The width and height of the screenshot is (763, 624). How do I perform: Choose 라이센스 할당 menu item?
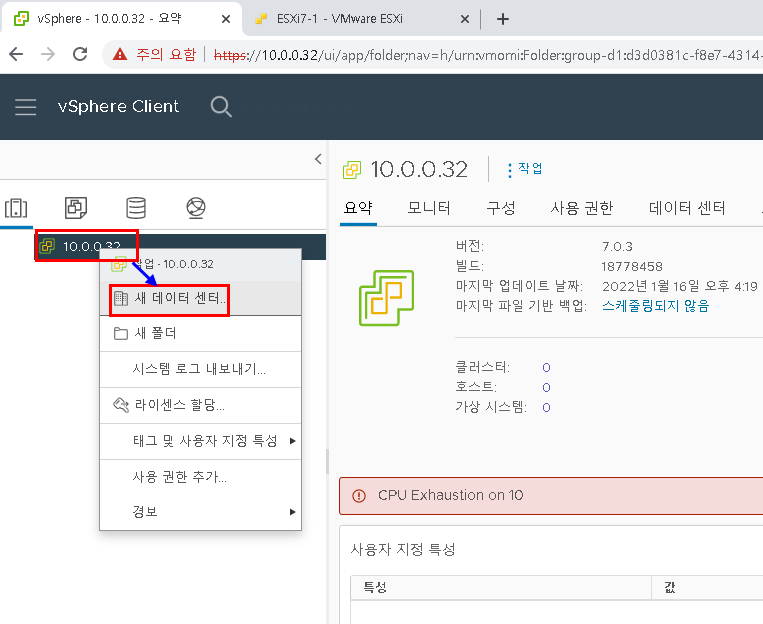200,405
